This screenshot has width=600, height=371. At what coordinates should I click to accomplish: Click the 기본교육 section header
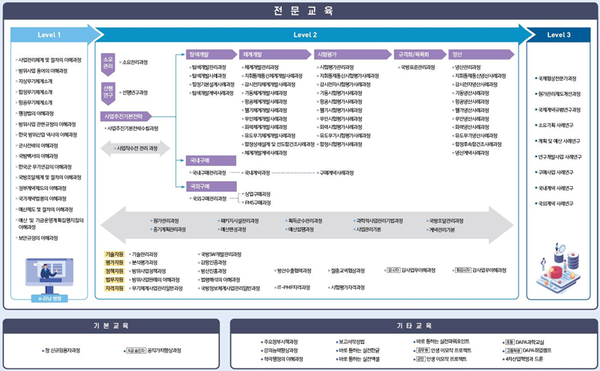pos(111,326)
